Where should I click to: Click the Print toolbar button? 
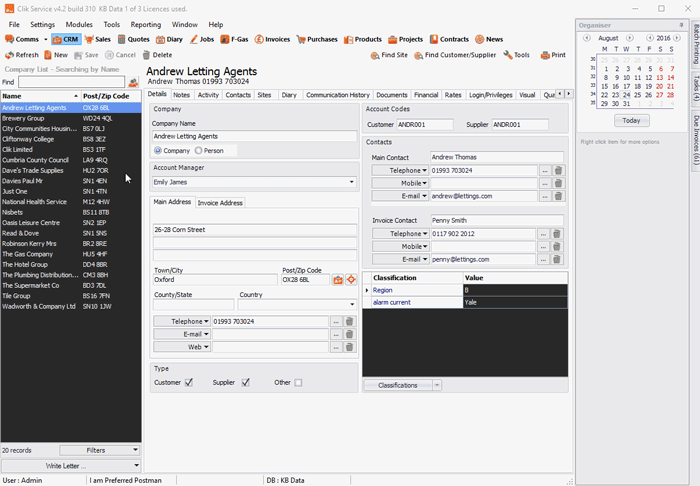click(552, 55)
